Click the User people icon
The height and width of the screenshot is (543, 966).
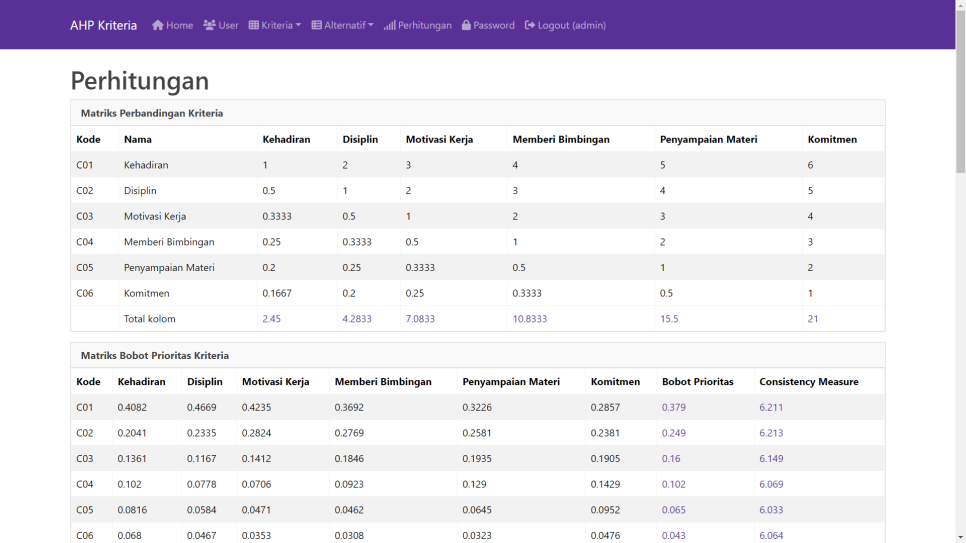pyautogui.click(x=210, y=25)
